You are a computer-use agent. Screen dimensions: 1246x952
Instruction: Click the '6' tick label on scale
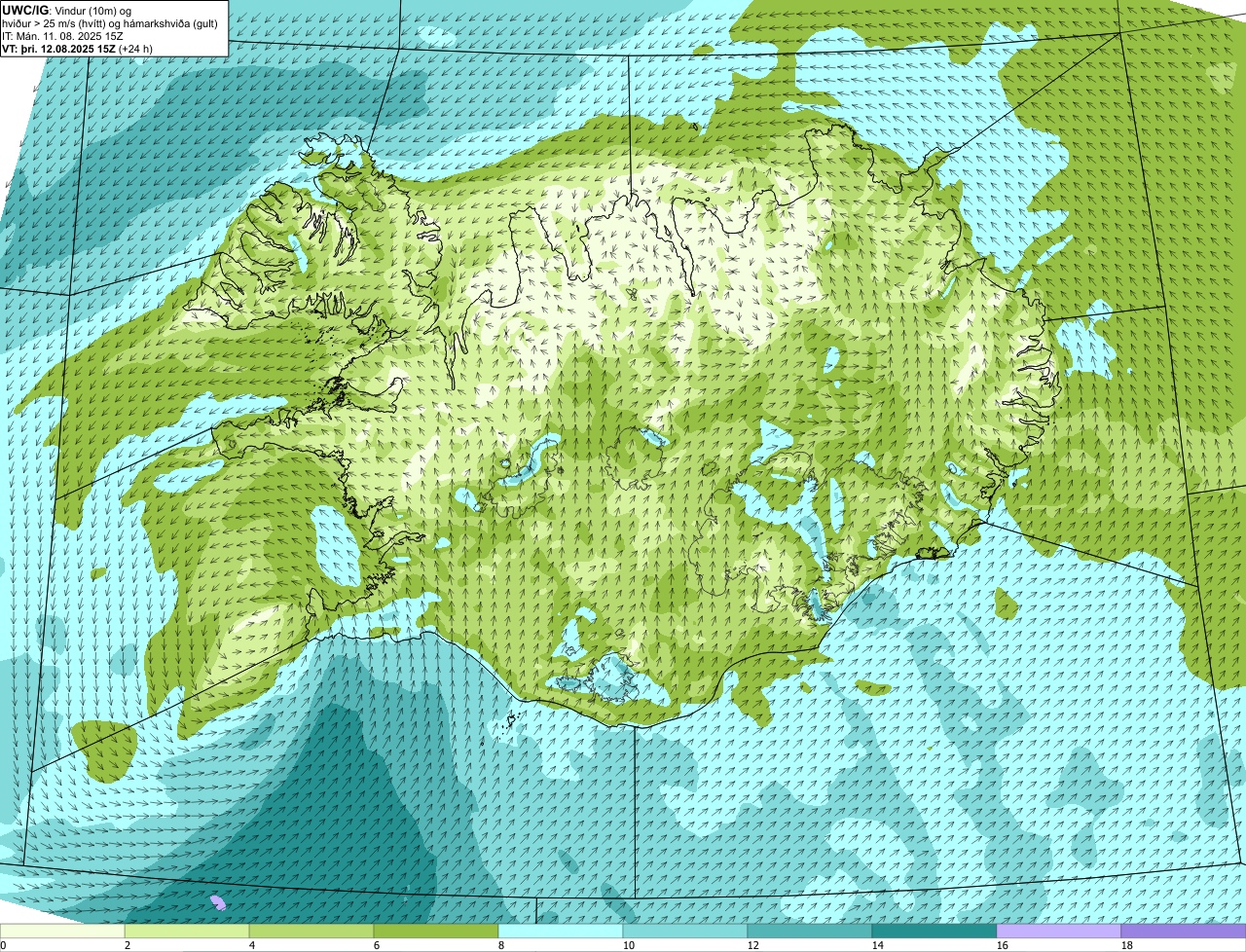(x=376, y=945)
